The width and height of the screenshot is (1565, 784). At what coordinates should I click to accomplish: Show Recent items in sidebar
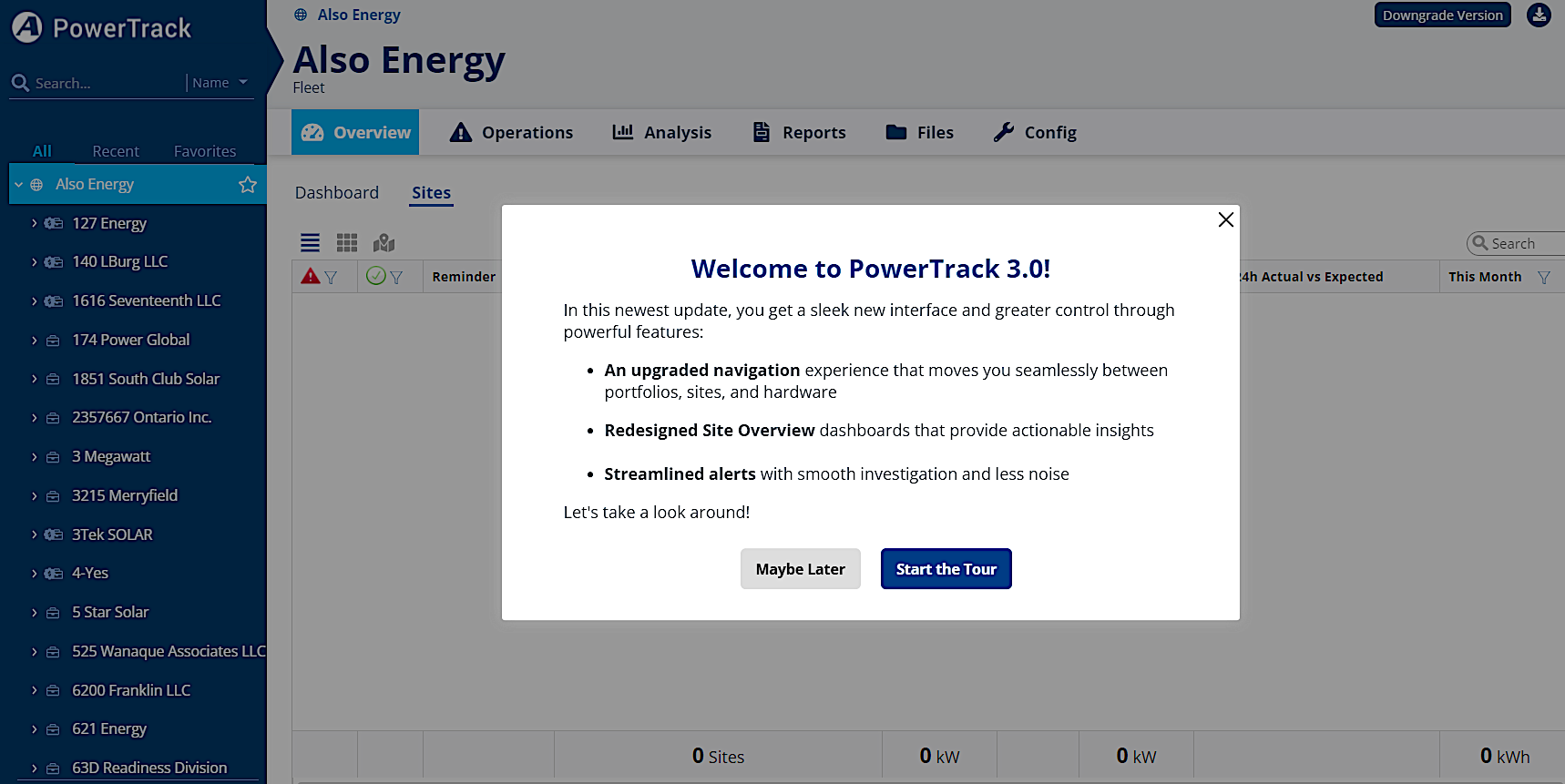pos(116,151)
